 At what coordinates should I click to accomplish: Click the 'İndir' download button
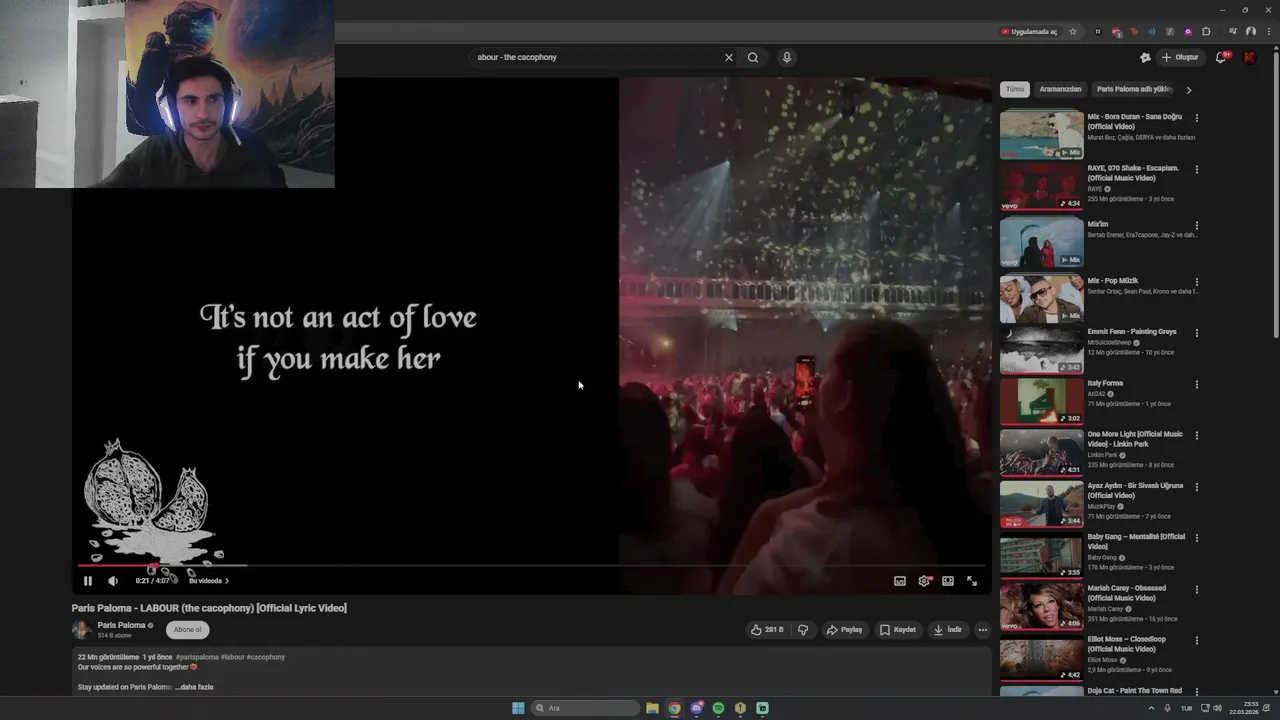point(948,630)
